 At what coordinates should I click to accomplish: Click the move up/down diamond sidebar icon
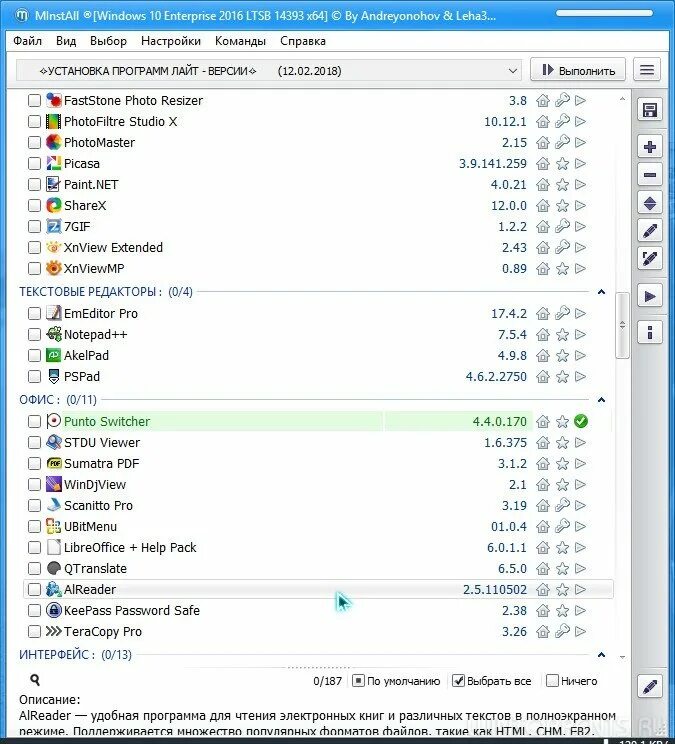click(649, 204)
